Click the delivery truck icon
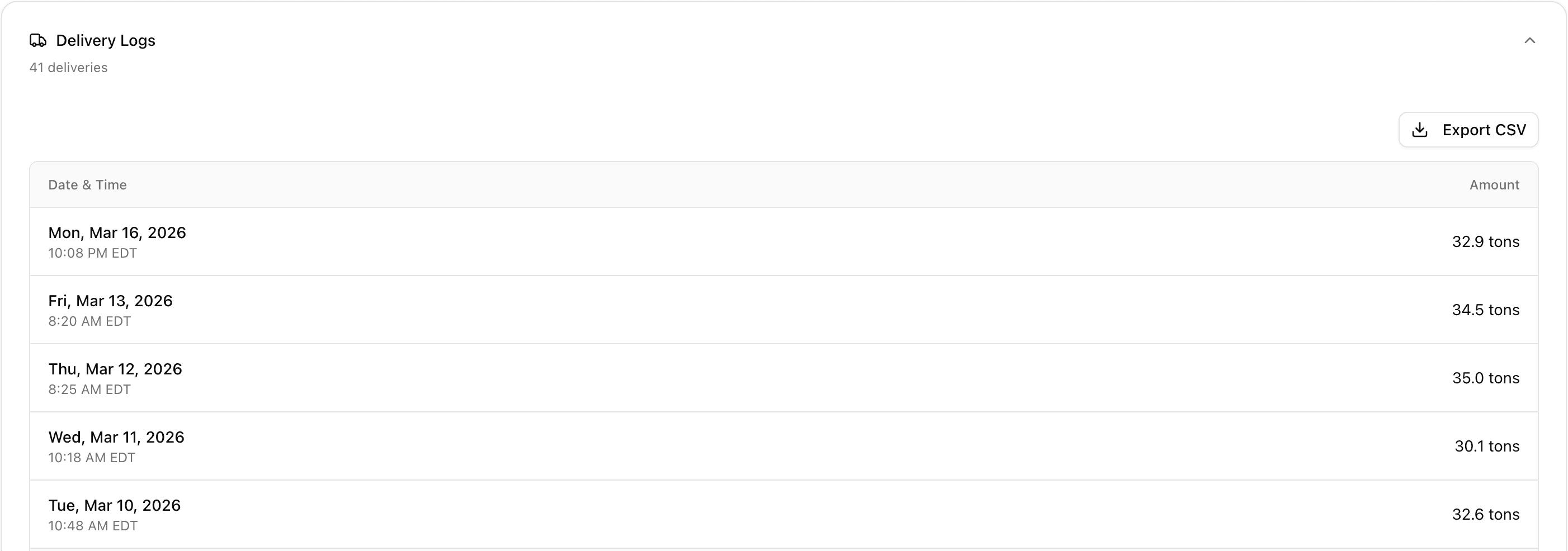Image resolution: width=1568 pixels, height=551 pixels. pos(37,41)
